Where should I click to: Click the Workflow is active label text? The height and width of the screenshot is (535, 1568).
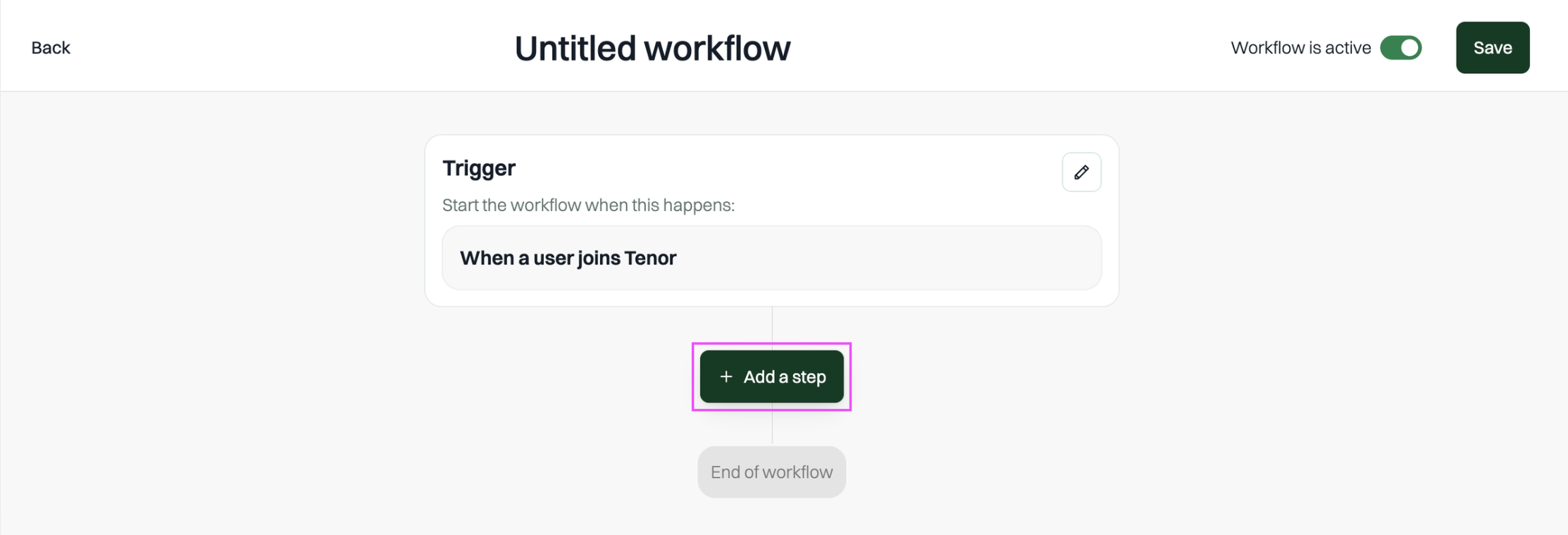point(1300,48)
